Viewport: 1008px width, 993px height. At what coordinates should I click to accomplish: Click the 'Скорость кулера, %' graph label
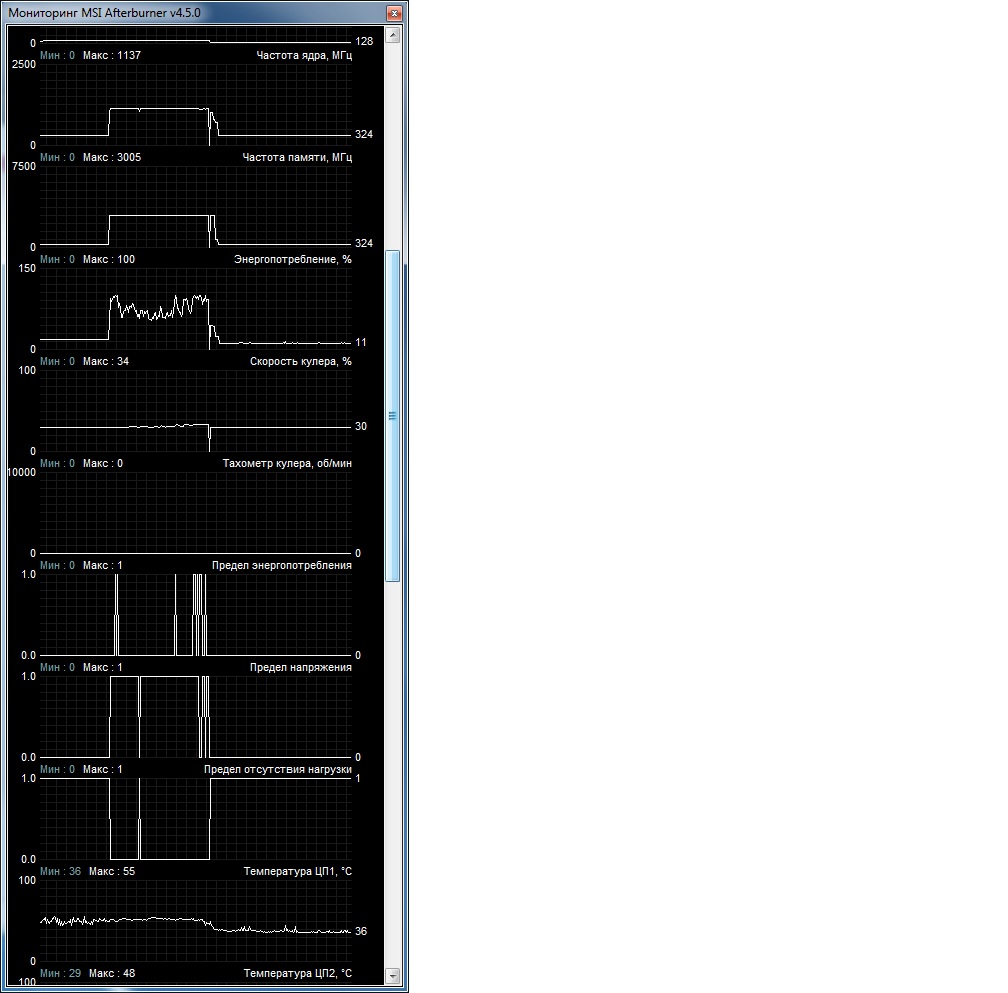coord(300,361)
